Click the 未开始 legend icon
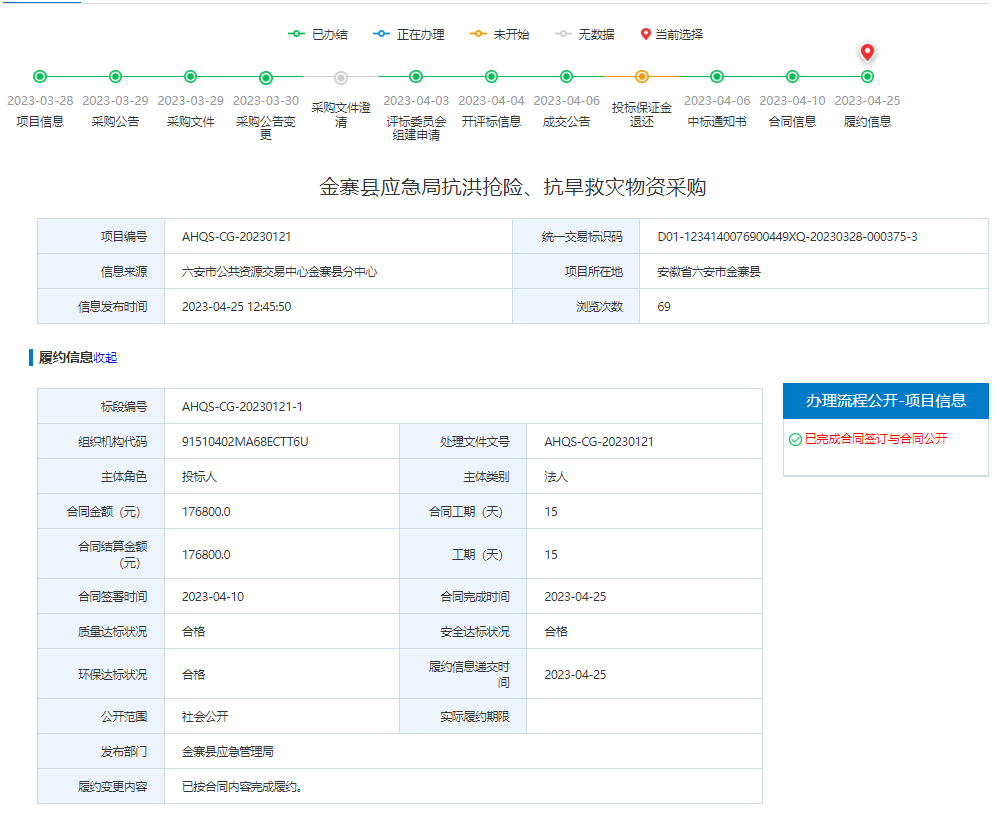1000x836 pixels. 478,34
